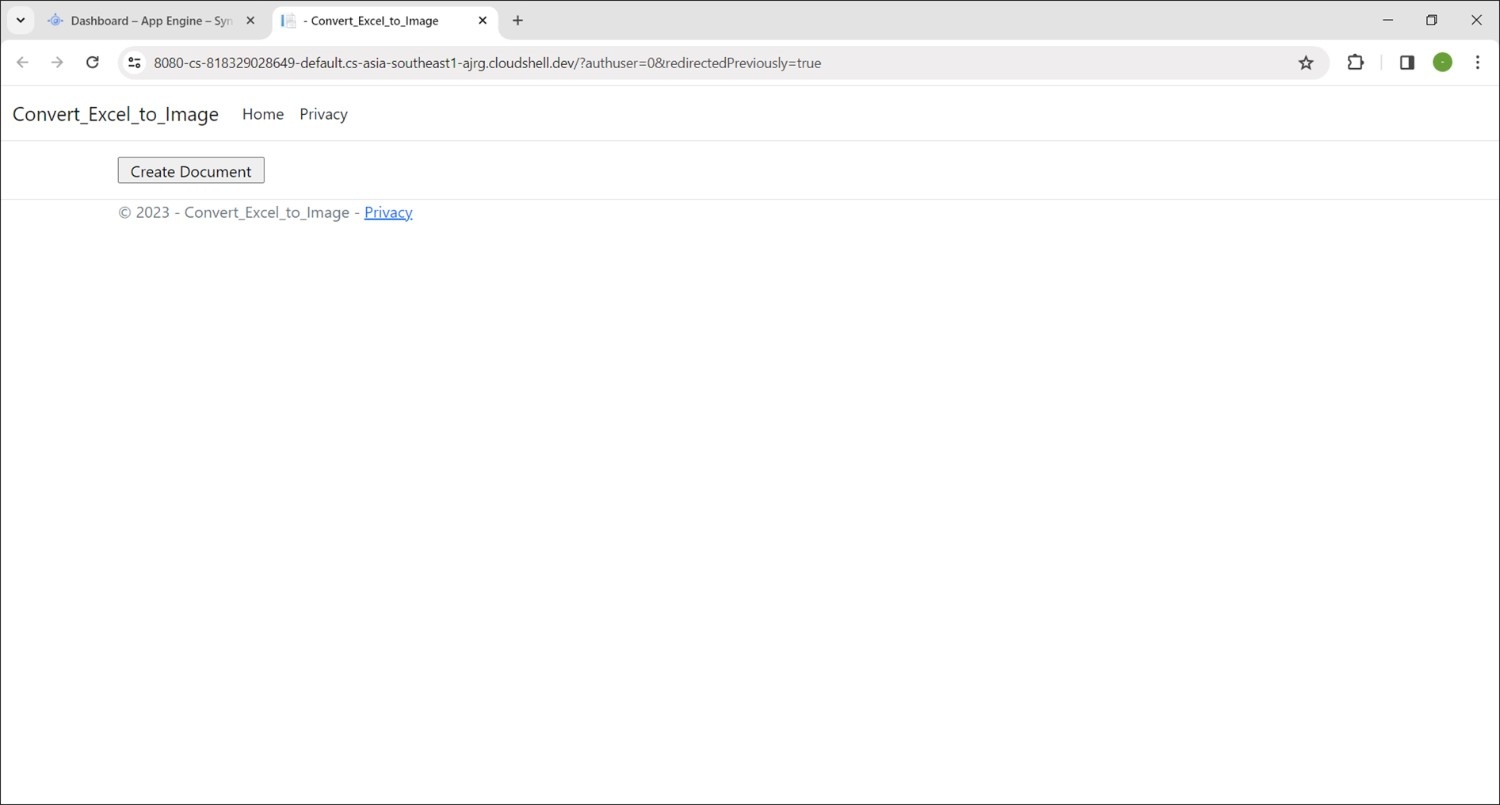The height and width of the screenshot is (805, 1500).
Task: Toggle the browser side panel icon
Action: (1407, 62)
